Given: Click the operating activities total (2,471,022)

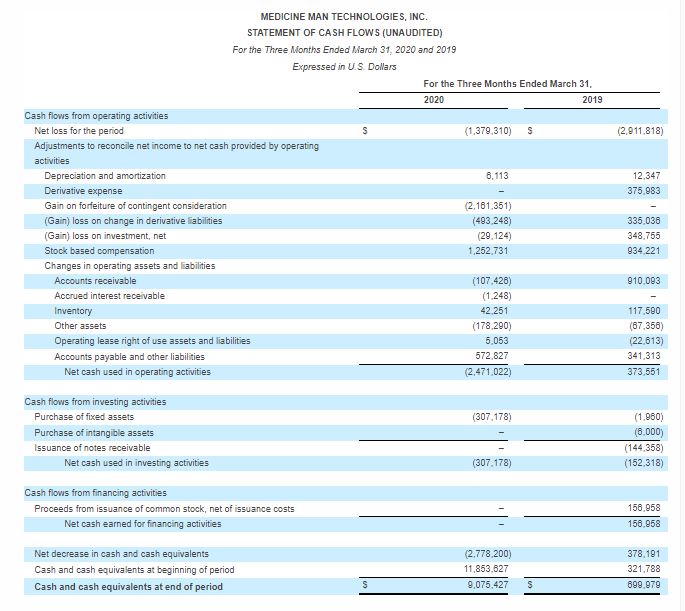Looking at the screenshot, I should [488, 372].
